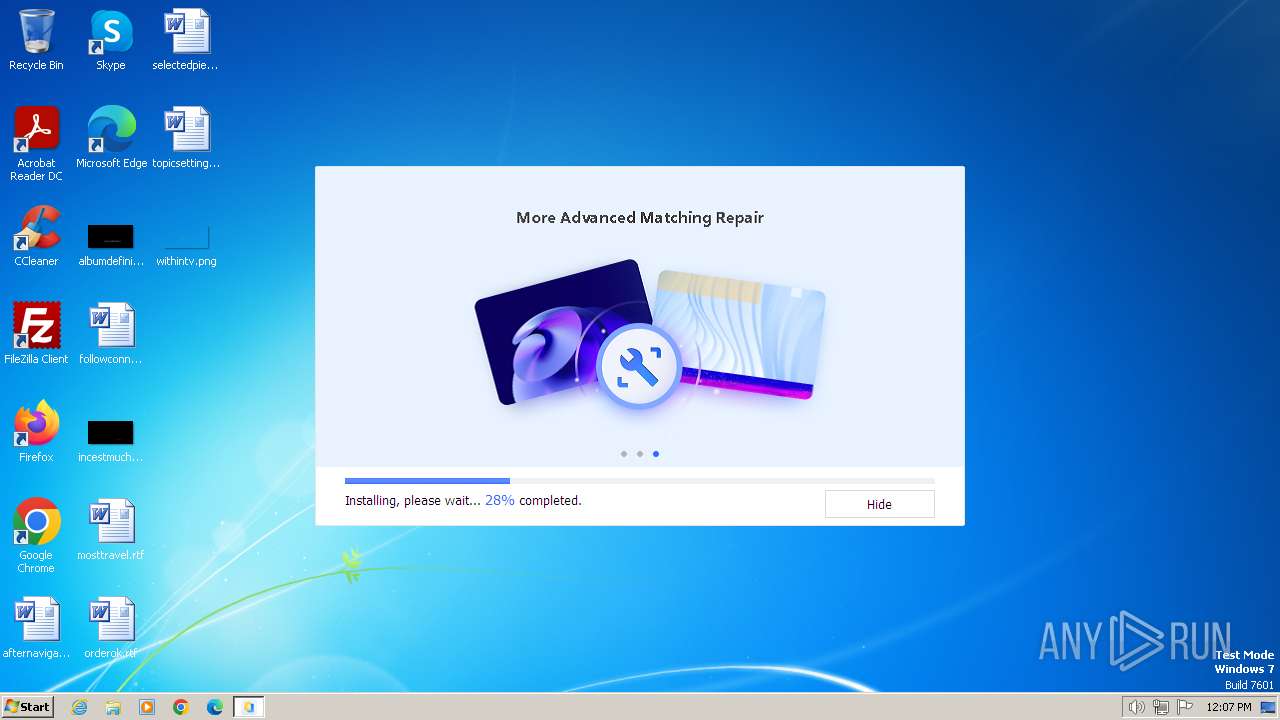Select the withintv.png file icon
Screen dimensions: 1280x720
click(186, 243)
